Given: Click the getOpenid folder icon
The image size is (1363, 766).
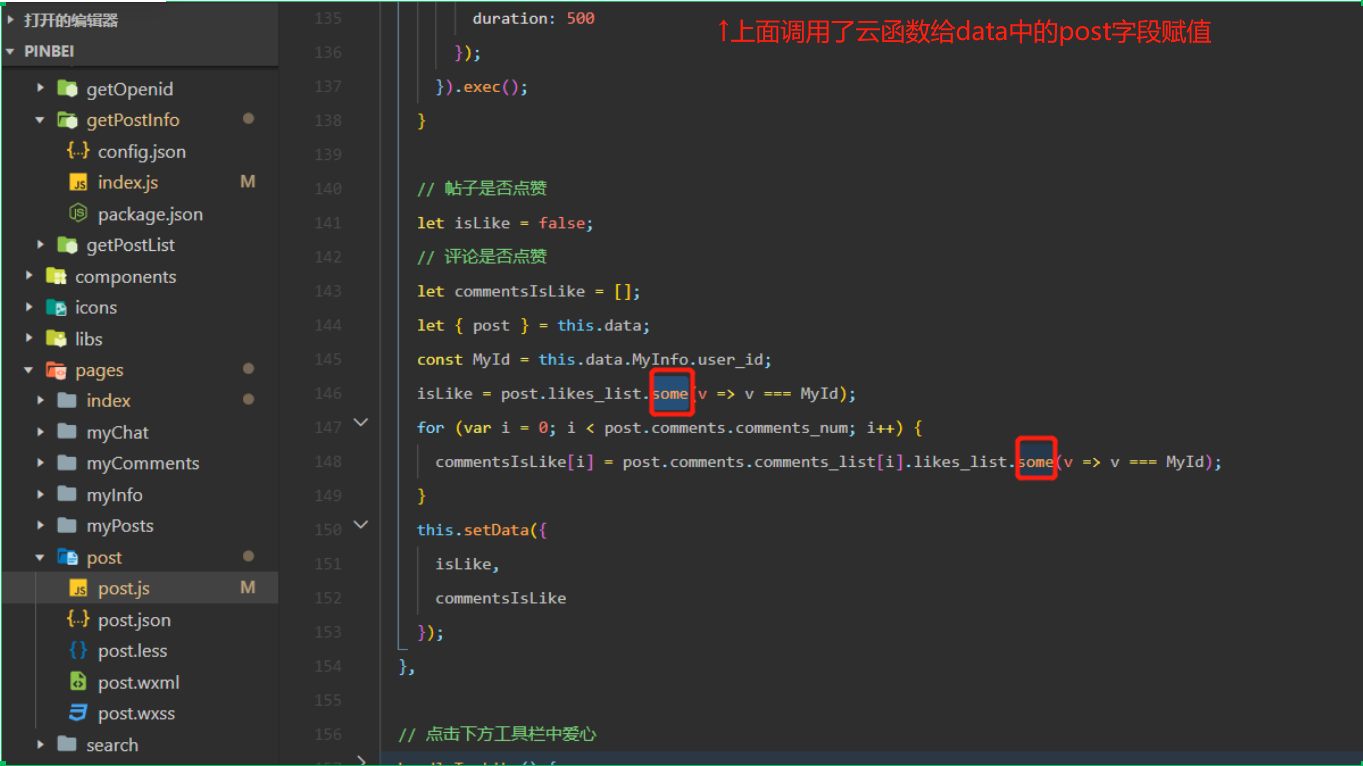Looking at the screenshot, I should click(67, 88).
